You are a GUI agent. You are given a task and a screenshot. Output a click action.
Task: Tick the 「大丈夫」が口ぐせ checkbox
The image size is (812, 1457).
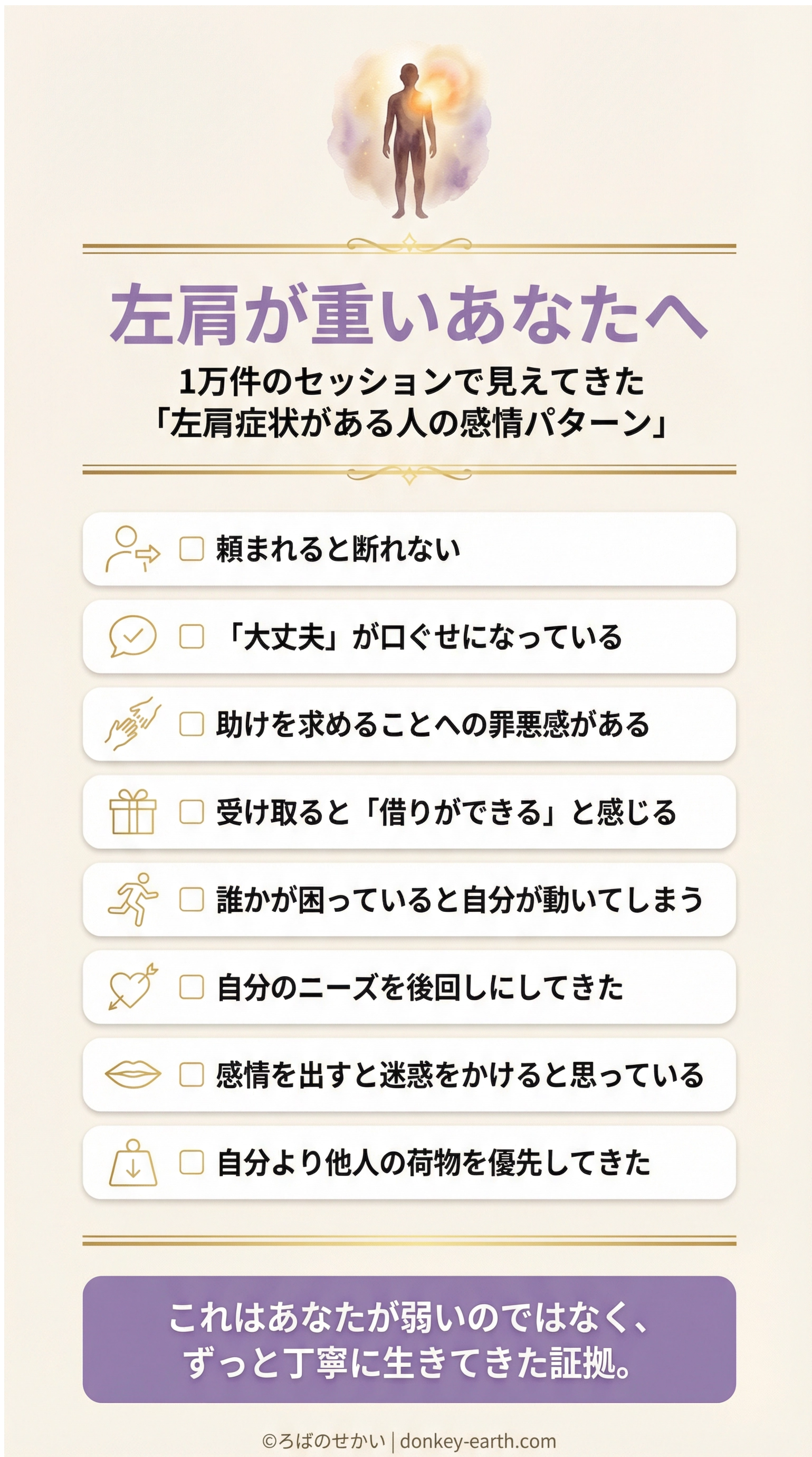[191, 636]
